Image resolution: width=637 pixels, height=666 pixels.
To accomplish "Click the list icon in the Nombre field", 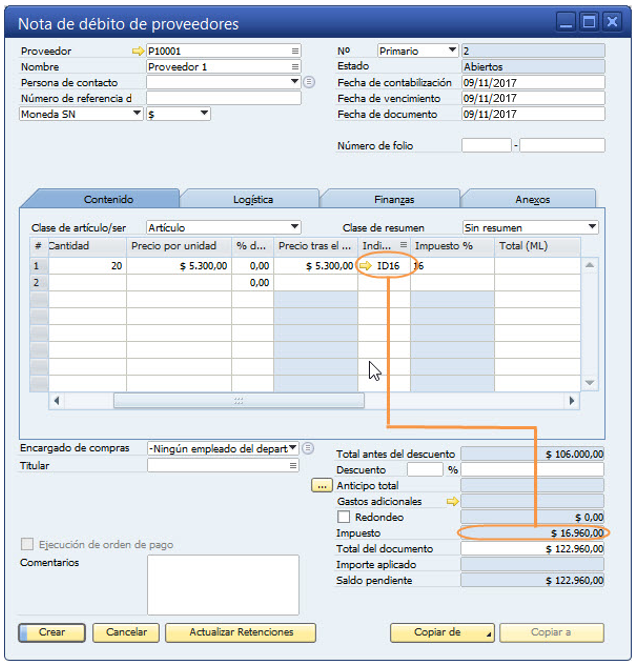I will pos(295,66).
